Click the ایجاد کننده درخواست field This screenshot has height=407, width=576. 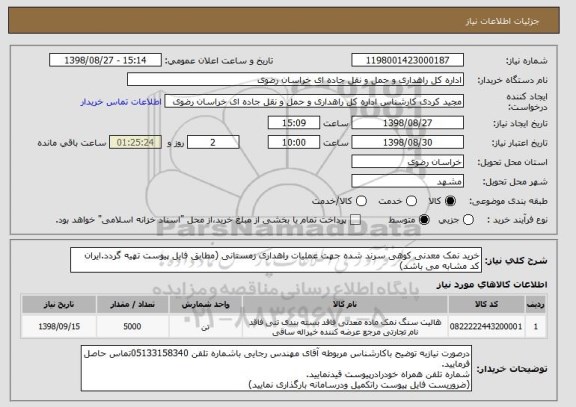coord(314,102)
